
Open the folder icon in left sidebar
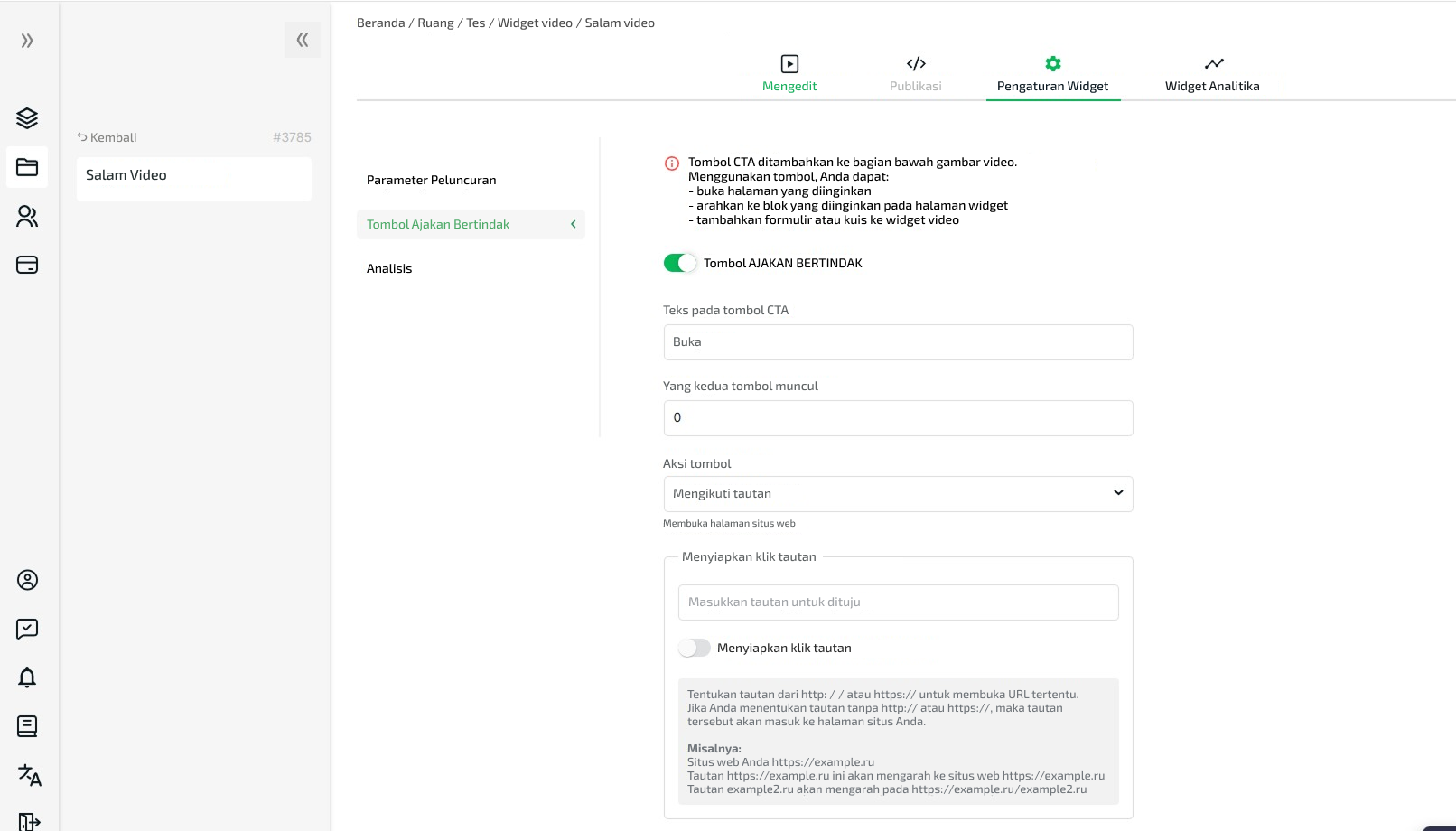click(x=27, y=167)
